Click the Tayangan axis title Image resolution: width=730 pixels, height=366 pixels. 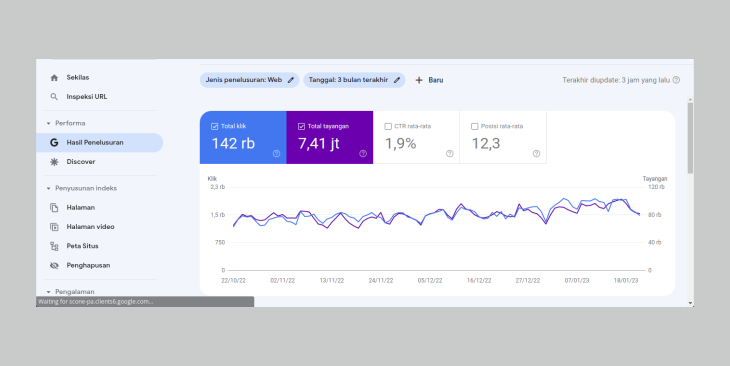655,179
